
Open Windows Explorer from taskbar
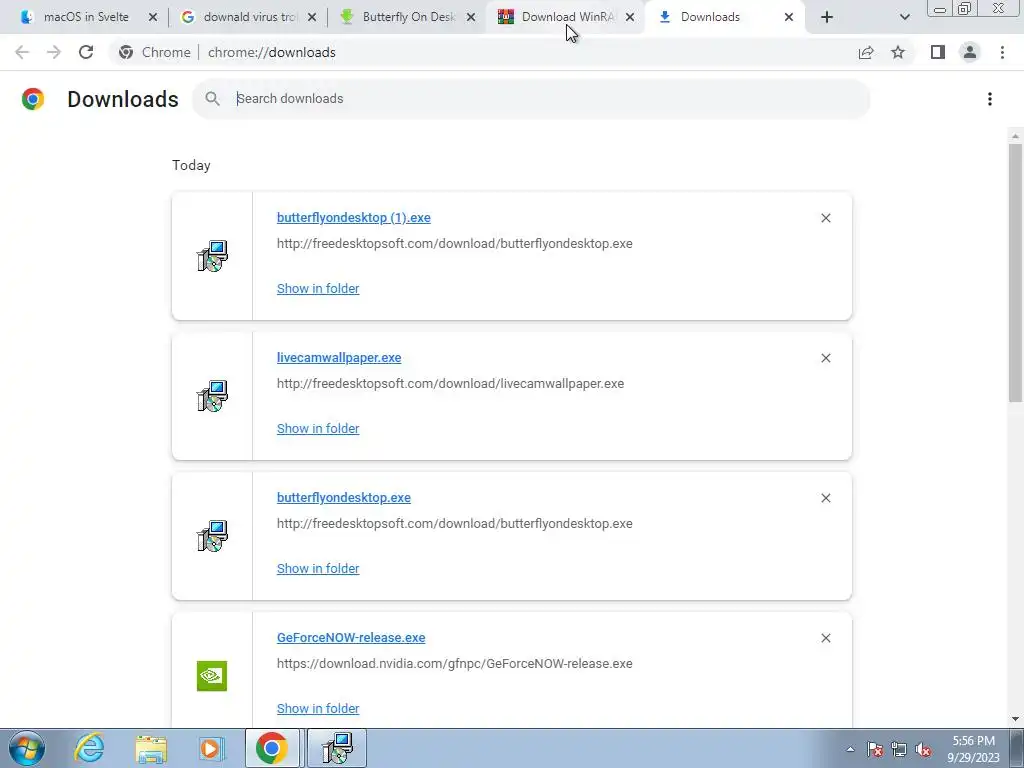(150, 748)
